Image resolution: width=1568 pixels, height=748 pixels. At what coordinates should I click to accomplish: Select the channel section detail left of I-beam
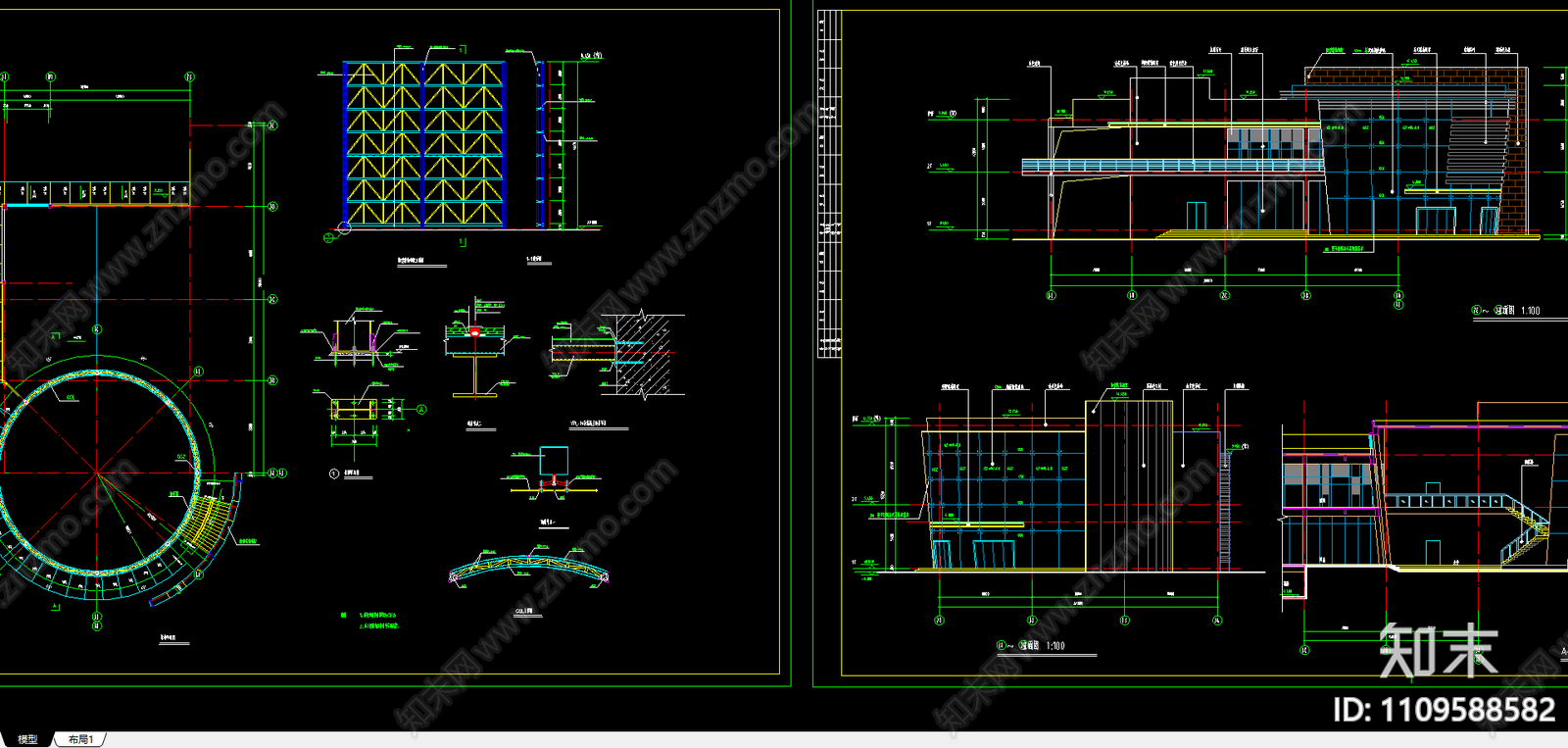(355, 338)
